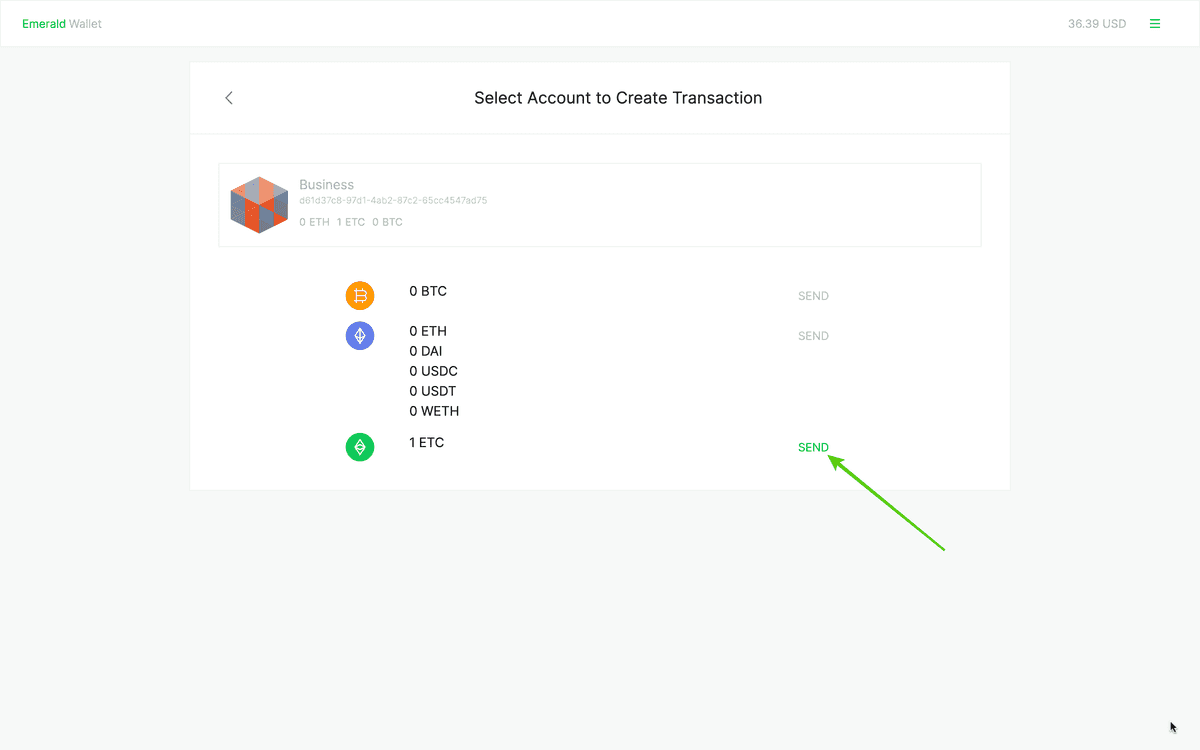Screen dimensions: 1200x750
Task: Click the Emerald Wallet logo
Action: [61, 23]
